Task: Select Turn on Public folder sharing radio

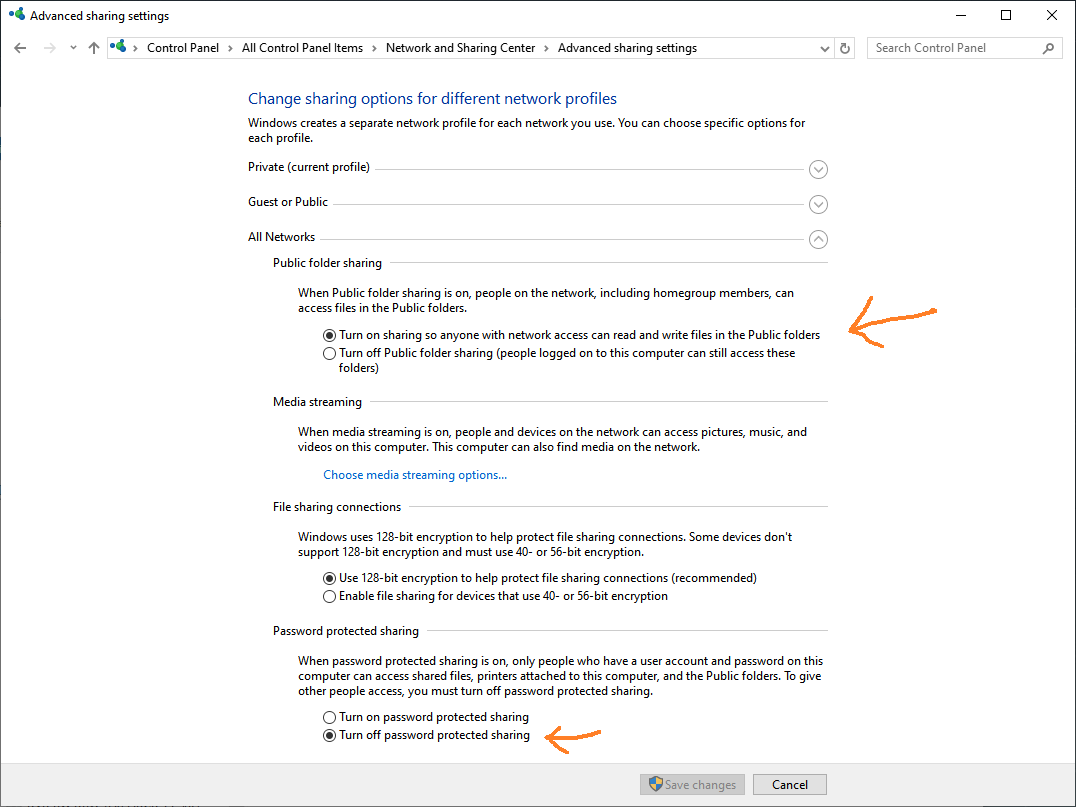Action: point(329,336)
